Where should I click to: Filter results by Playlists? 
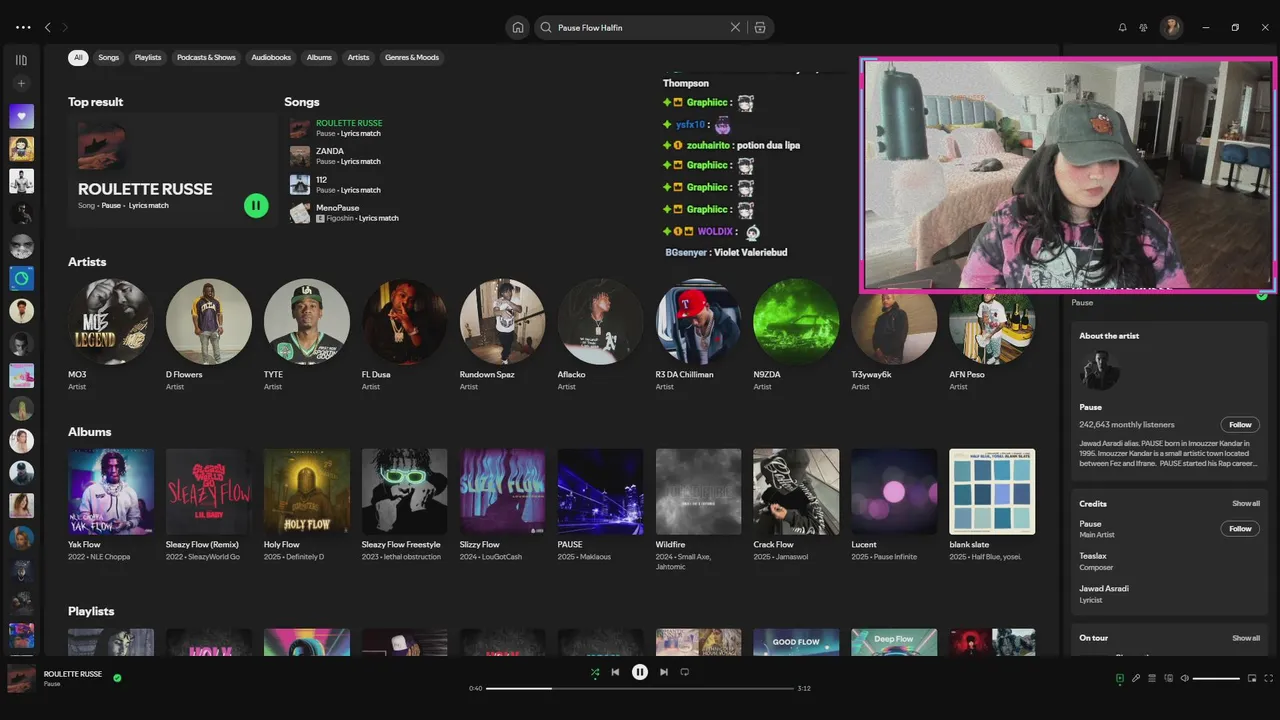pos(148,57)
